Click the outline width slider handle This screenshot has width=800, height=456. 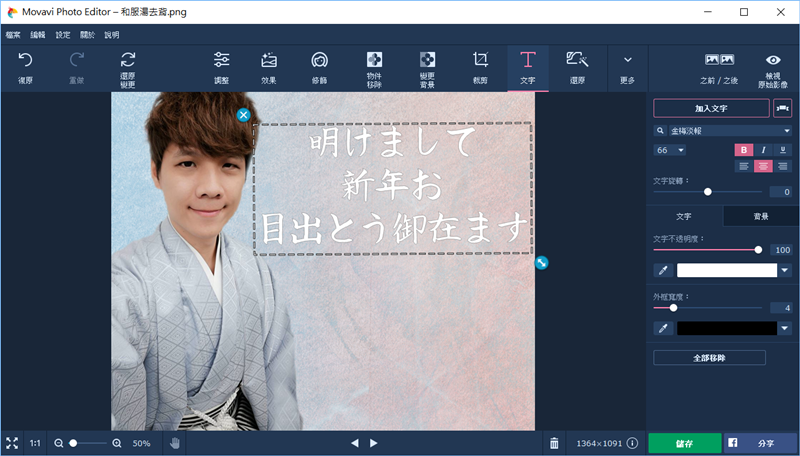coord(673,308)
